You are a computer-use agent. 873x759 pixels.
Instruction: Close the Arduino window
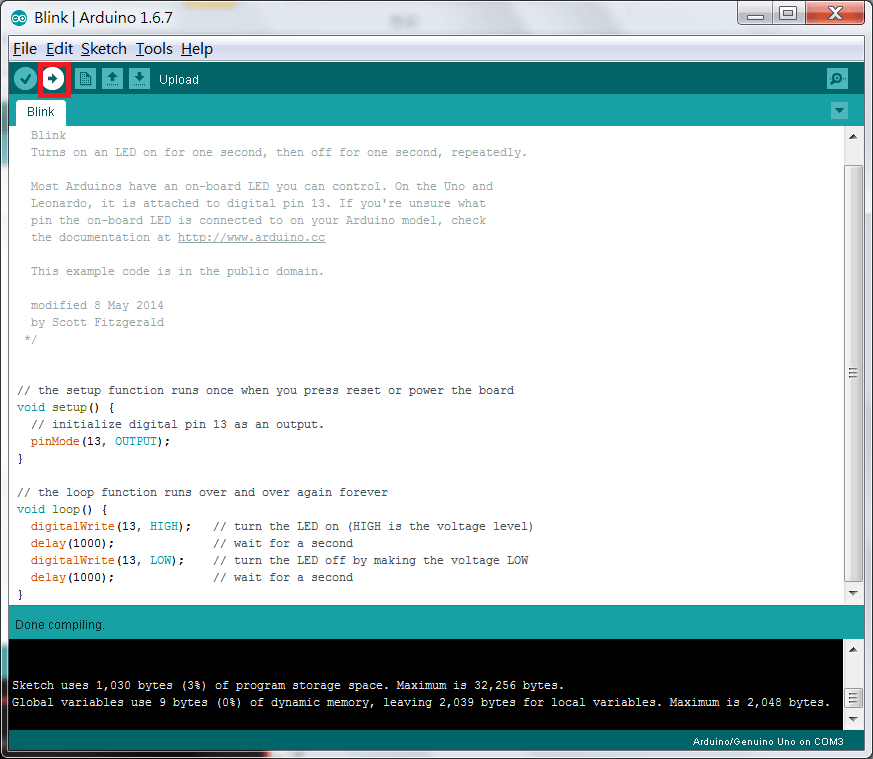[835, 13]
